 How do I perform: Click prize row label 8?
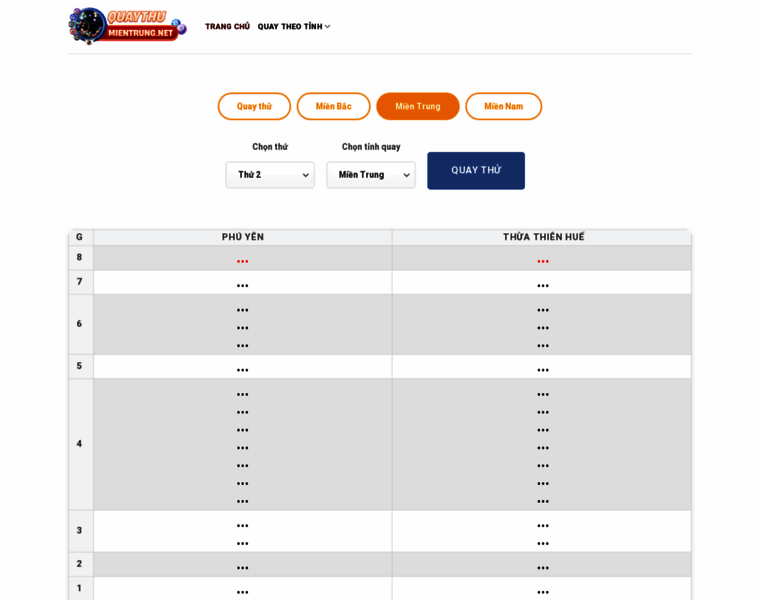click(x=79, y=257)
